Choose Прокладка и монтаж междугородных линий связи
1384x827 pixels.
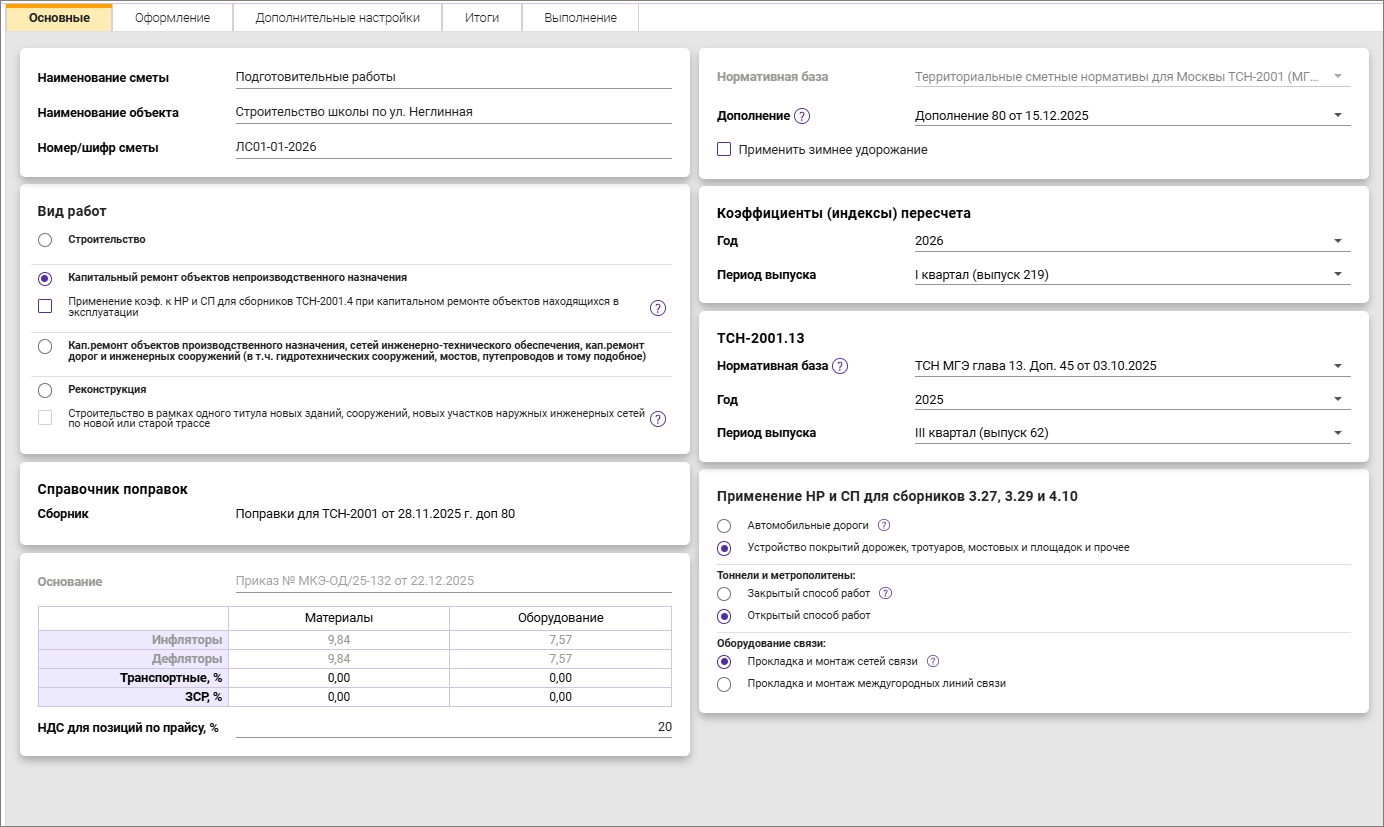click(725, 684)
